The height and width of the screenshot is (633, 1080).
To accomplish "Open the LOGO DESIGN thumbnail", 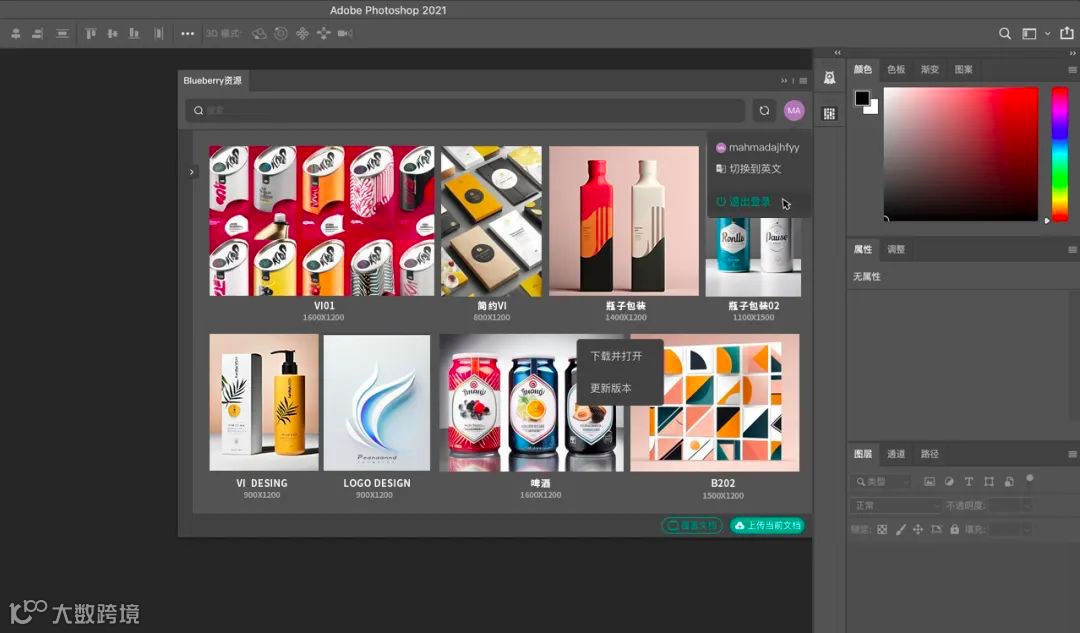I will 377,402.
